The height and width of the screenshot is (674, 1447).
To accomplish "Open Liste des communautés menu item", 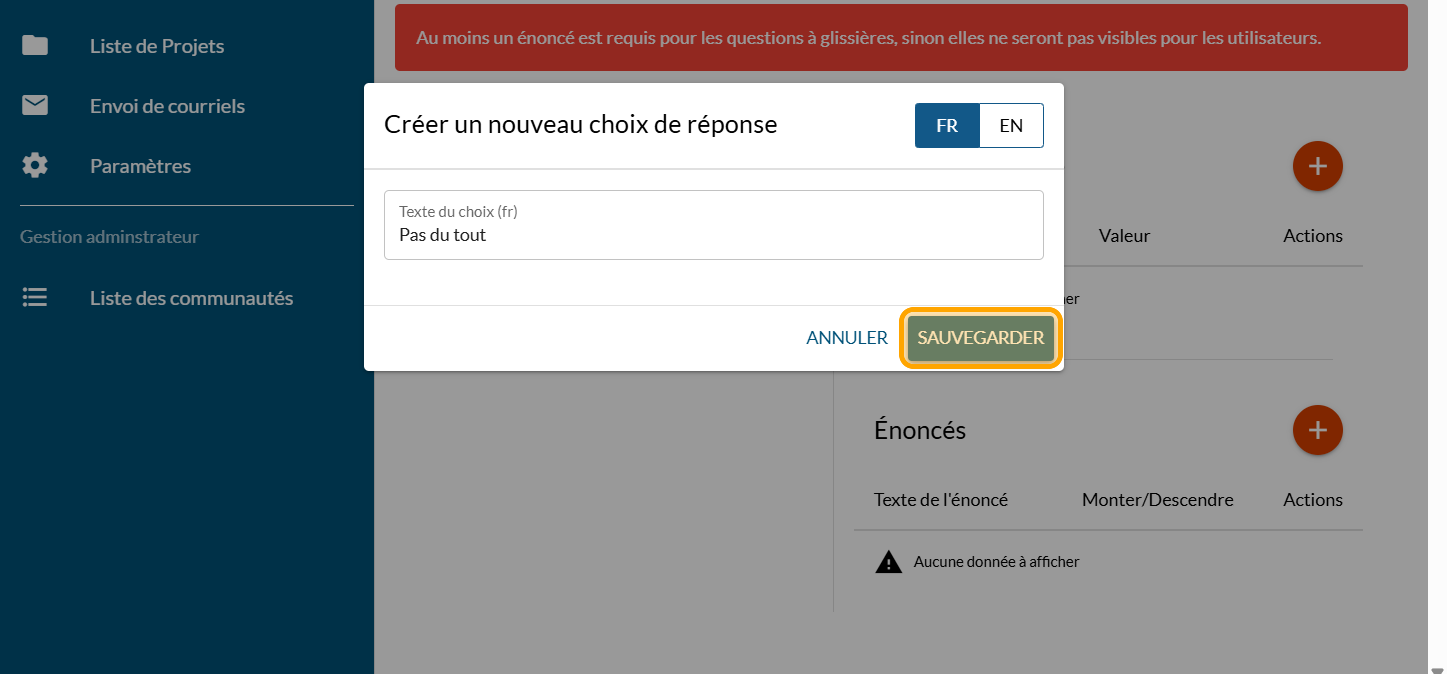I will point(191,298).
